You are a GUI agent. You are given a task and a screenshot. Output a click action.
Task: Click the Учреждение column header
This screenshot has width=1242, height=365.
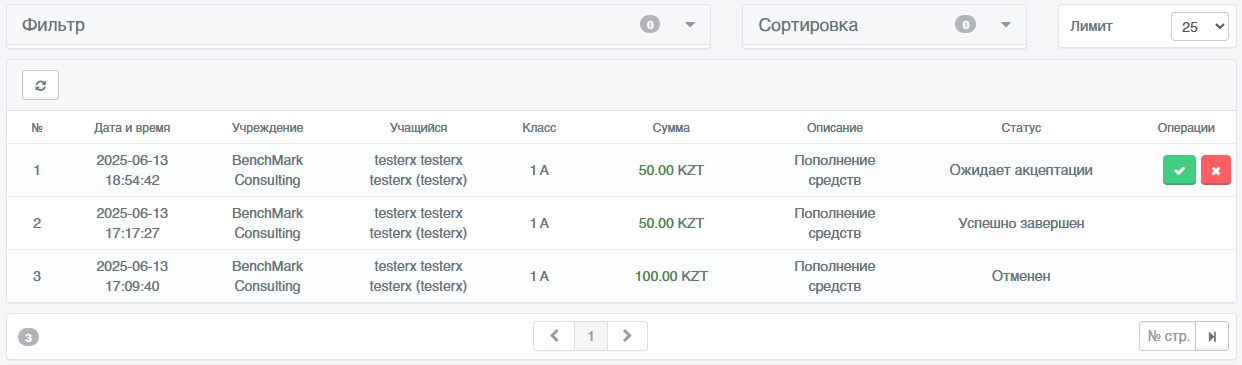pos(267,128)
